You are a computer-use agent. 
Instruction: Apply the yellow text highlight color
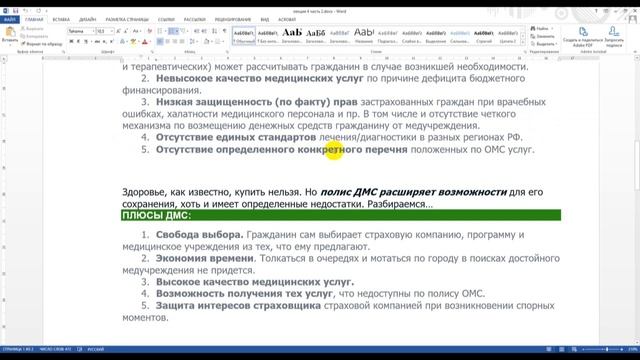pos(133,42)
